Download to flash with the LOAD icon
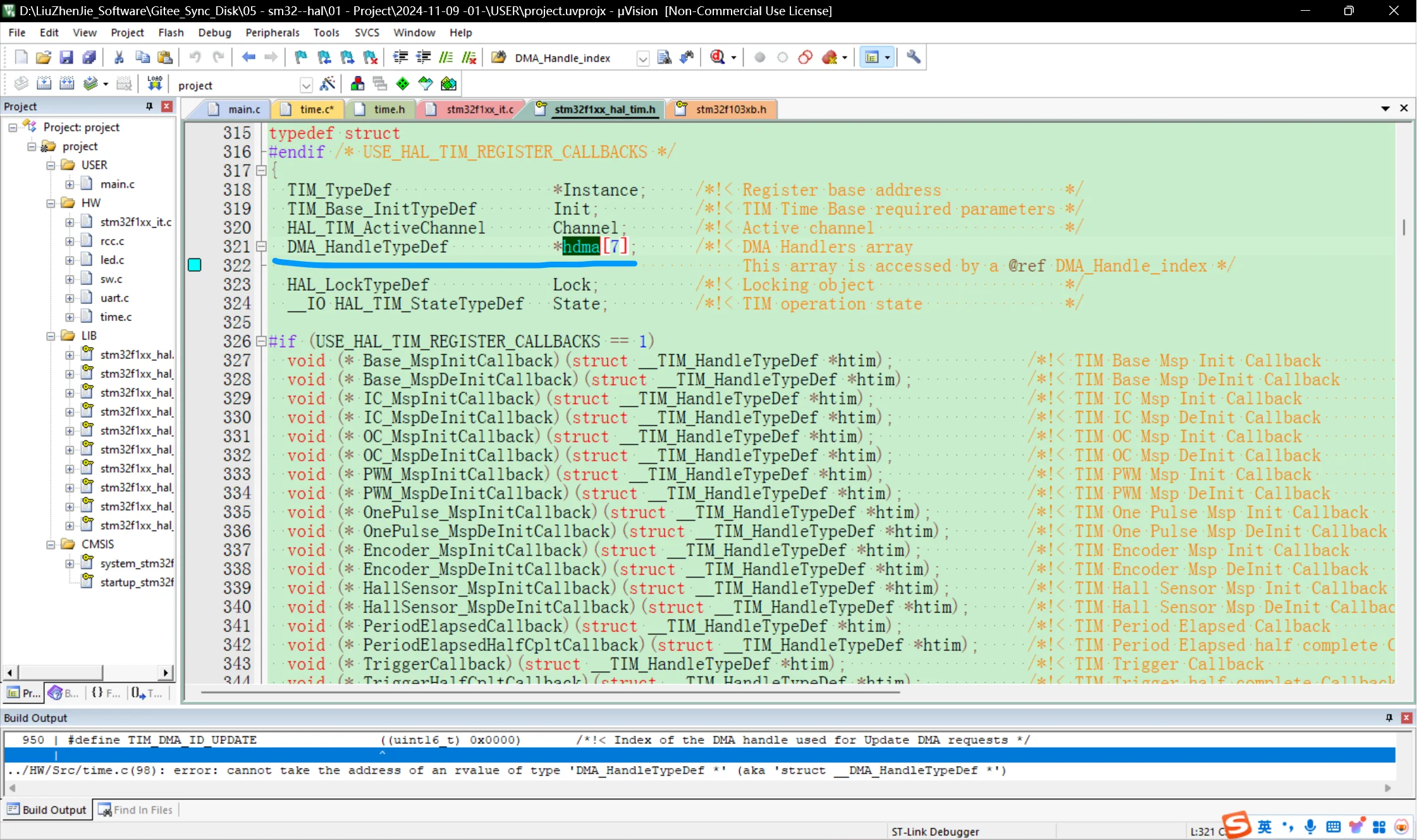Image resolution: width=1417 pixels, height=840 pixels. [x=155, y=84]
